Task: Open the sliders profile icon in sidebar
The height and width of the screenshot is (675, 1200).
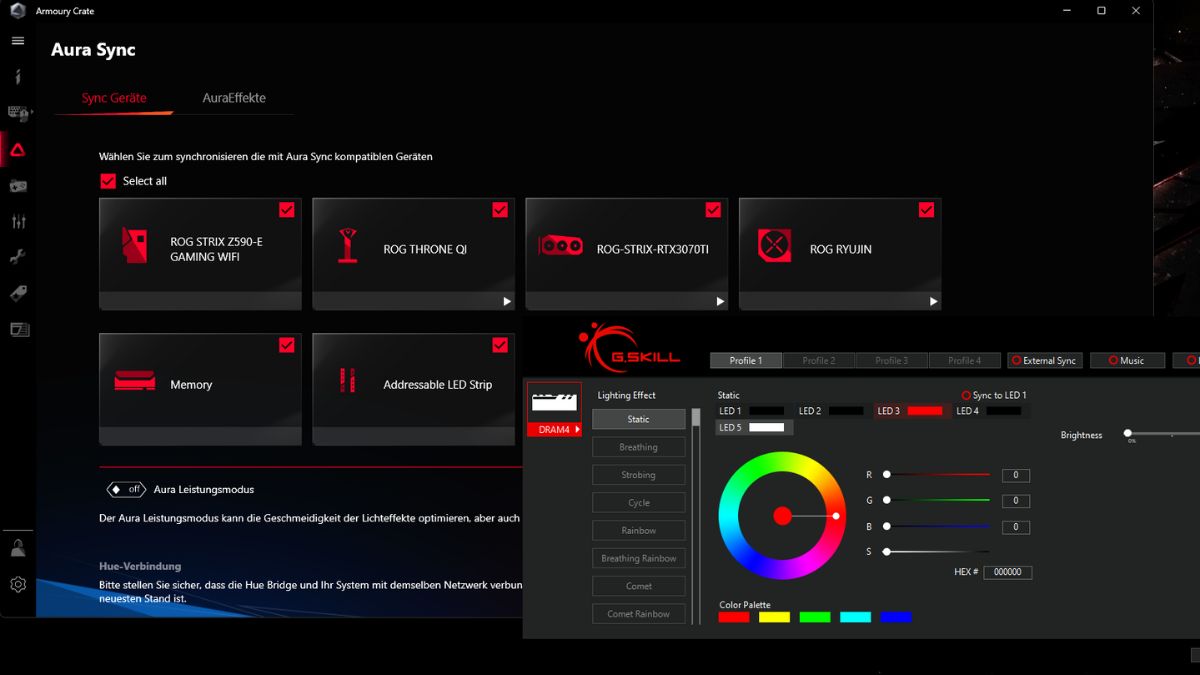Action: [x=18, y=222]
